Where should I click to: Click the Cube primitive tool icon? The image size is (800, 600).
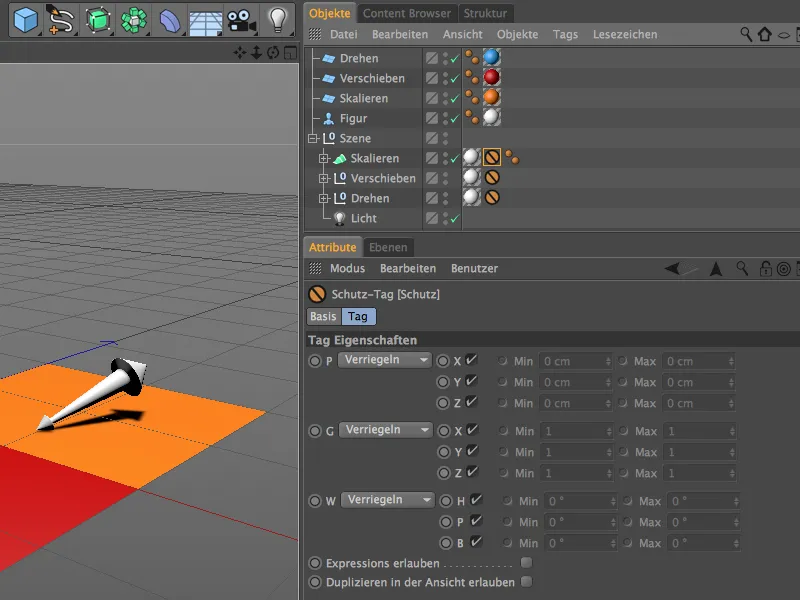tap(27, 20)
